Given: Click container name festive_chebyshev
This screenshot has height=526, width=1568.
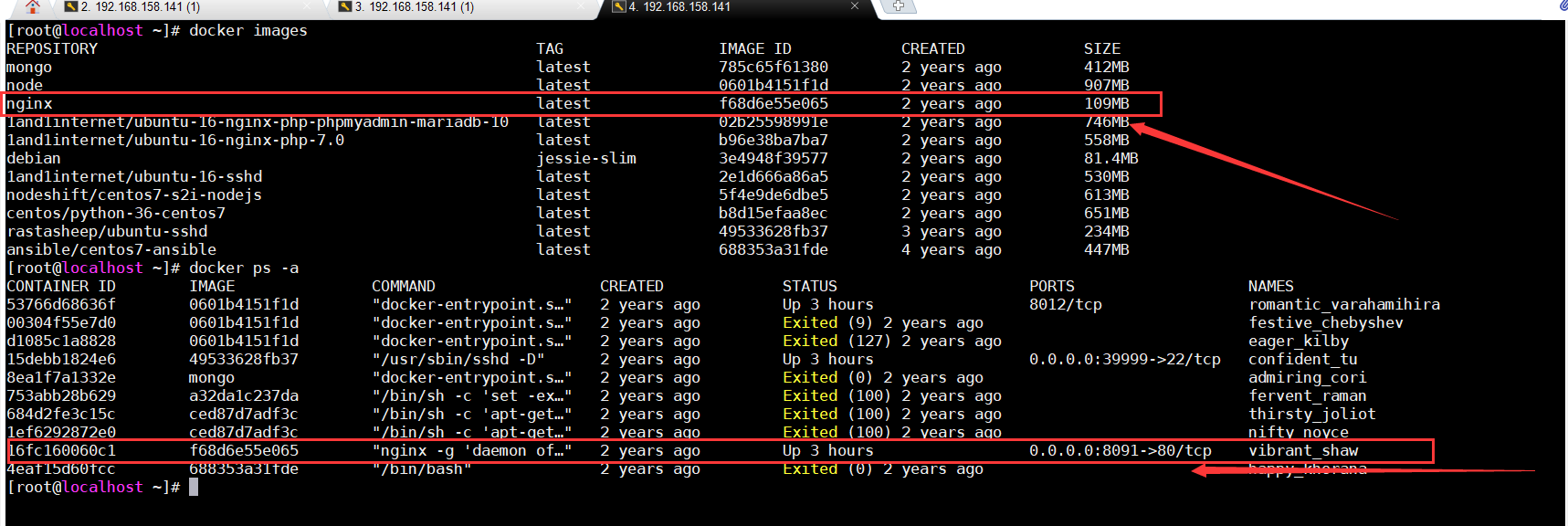Looking at the screenshot, I should point(1326,323).
